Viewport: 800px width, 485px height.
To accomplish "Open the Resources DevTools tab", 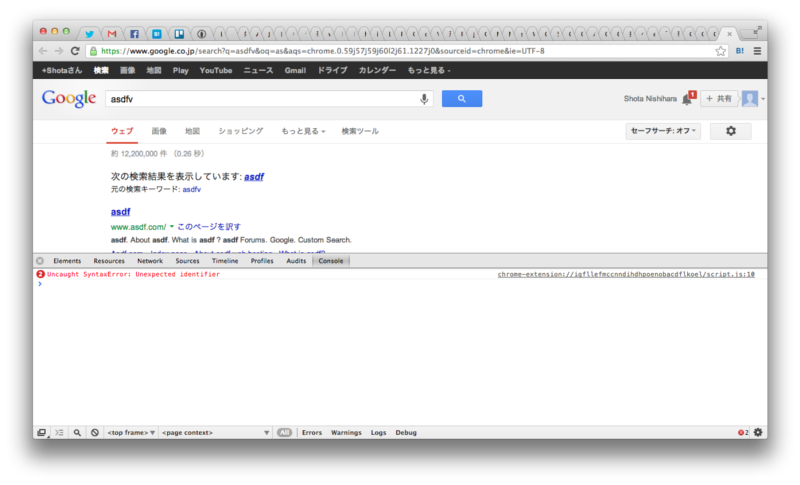I will pos(109,261).
